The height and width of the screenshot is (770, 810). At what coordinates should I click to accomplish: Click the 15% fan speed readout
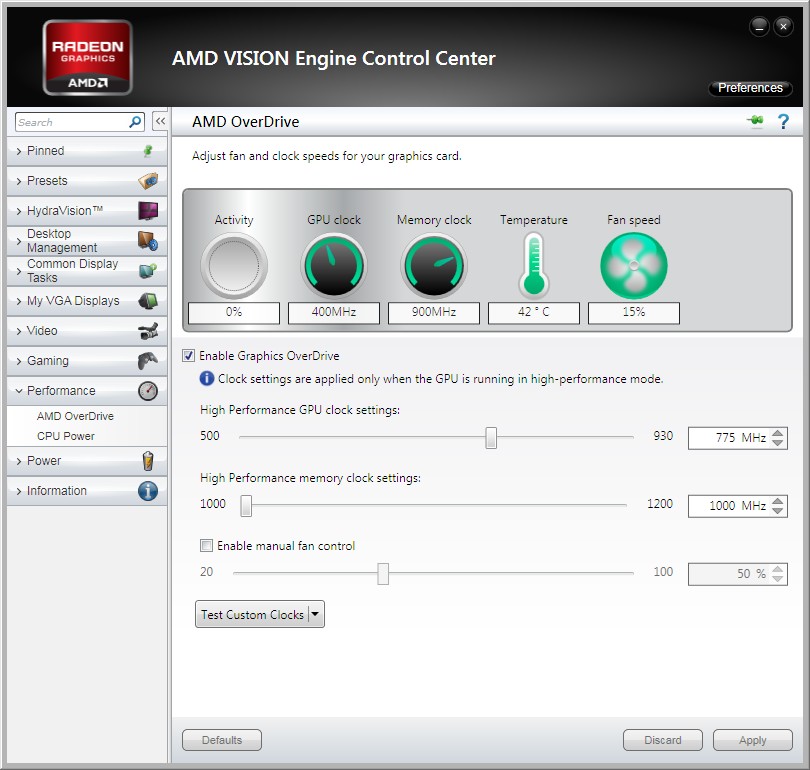click(634, 312)
